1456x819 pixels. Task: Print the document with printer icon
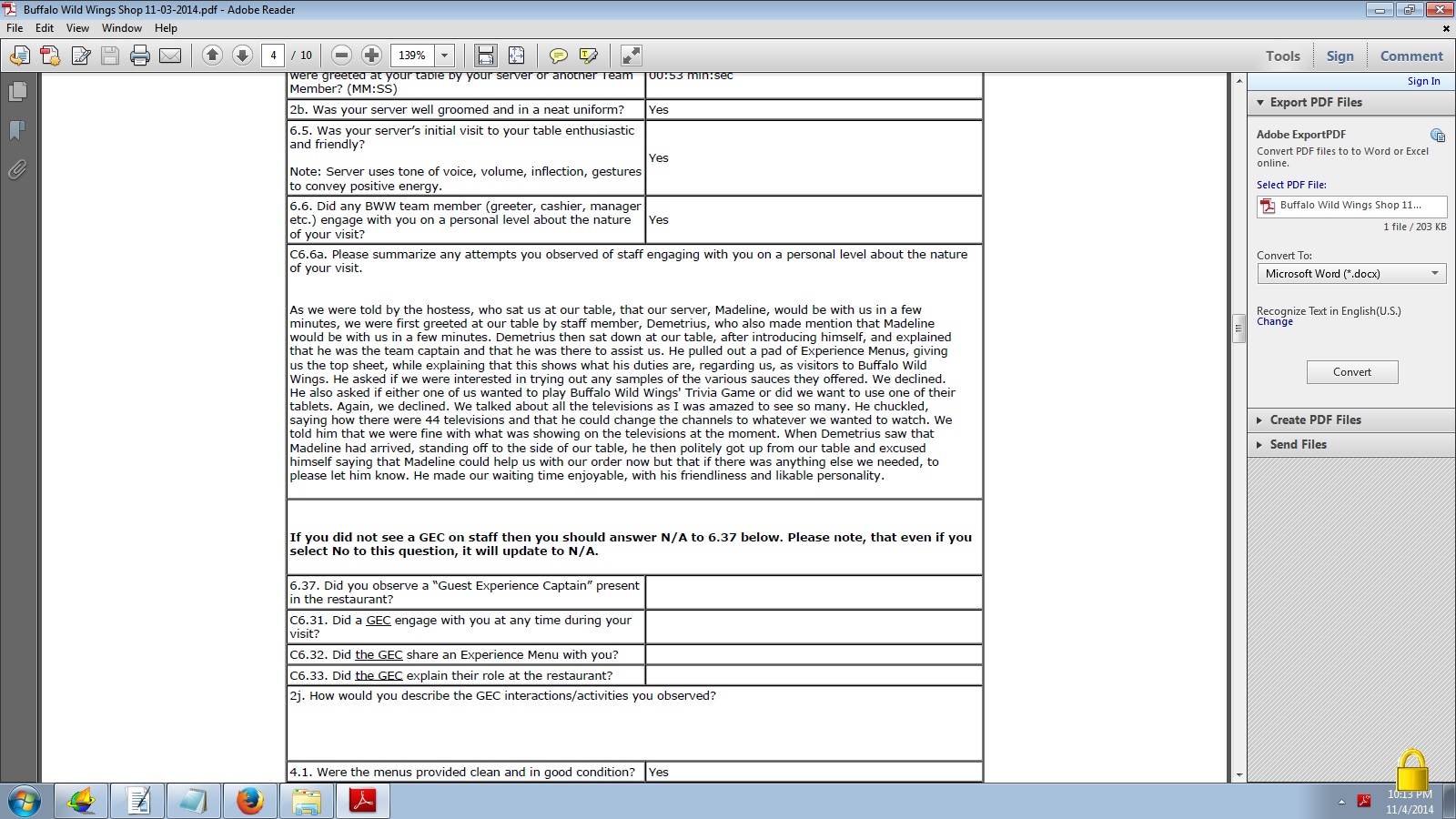pos(140,56)
